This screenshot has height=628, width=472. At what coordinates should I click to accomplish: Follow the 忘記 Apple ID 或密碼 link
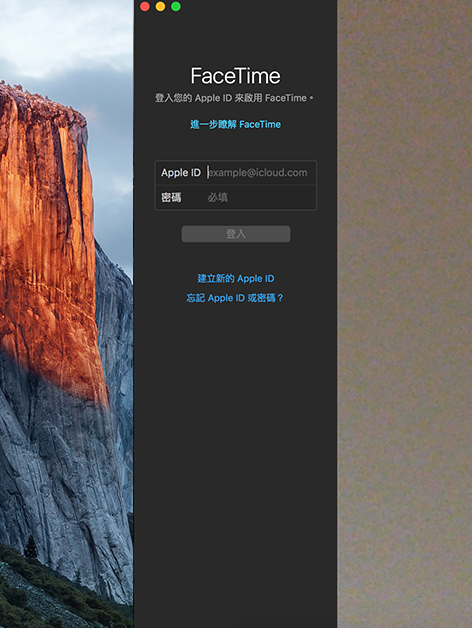tap(235, 298)
